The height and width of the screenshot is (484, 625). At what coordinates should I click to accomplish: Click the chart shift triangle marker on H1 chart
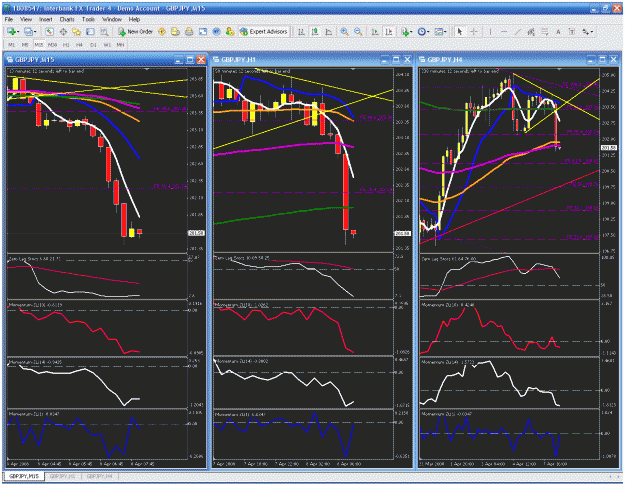353,69
